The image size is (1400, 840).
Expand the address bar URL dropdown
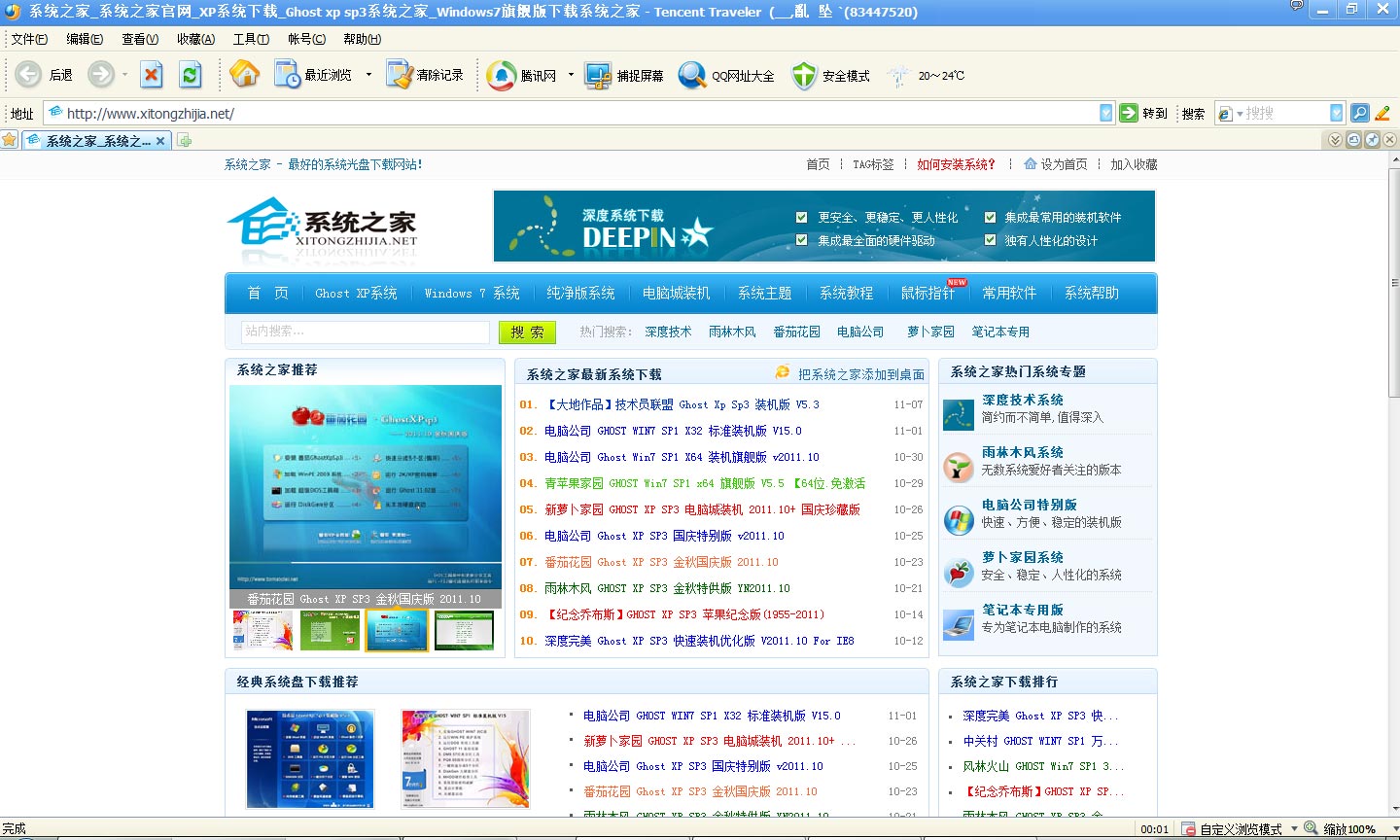1105,113
